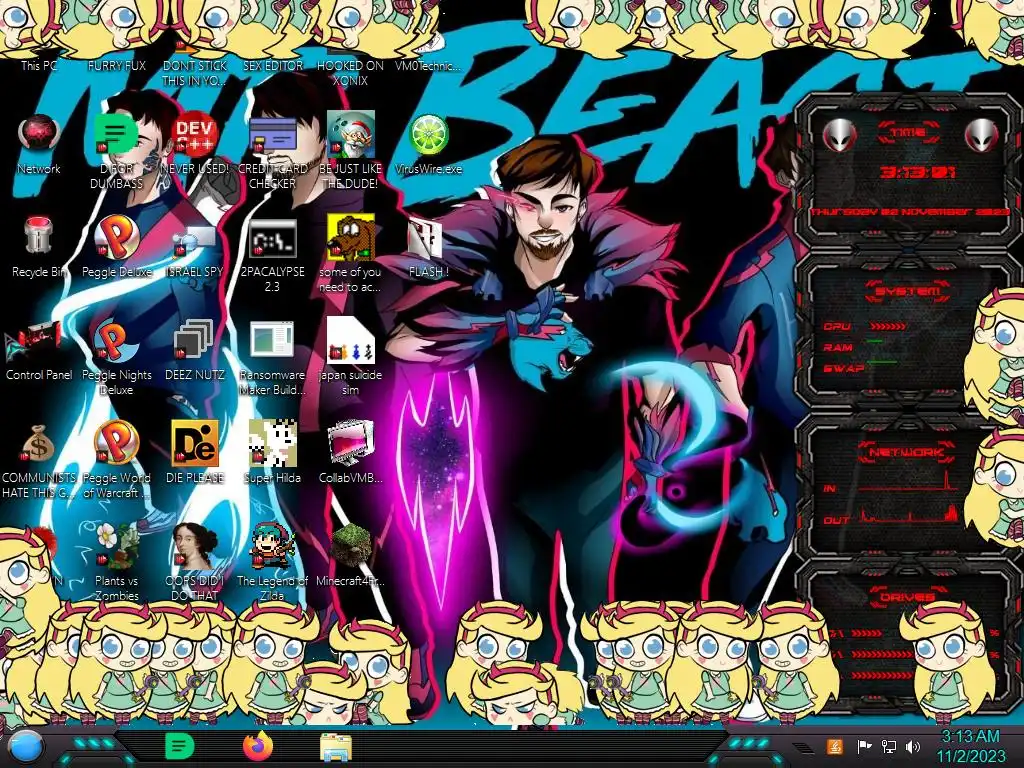Screen dimensions: 1024x768
Task: Open the green notes app on the taskbar
Action: [x=179, y=746]
